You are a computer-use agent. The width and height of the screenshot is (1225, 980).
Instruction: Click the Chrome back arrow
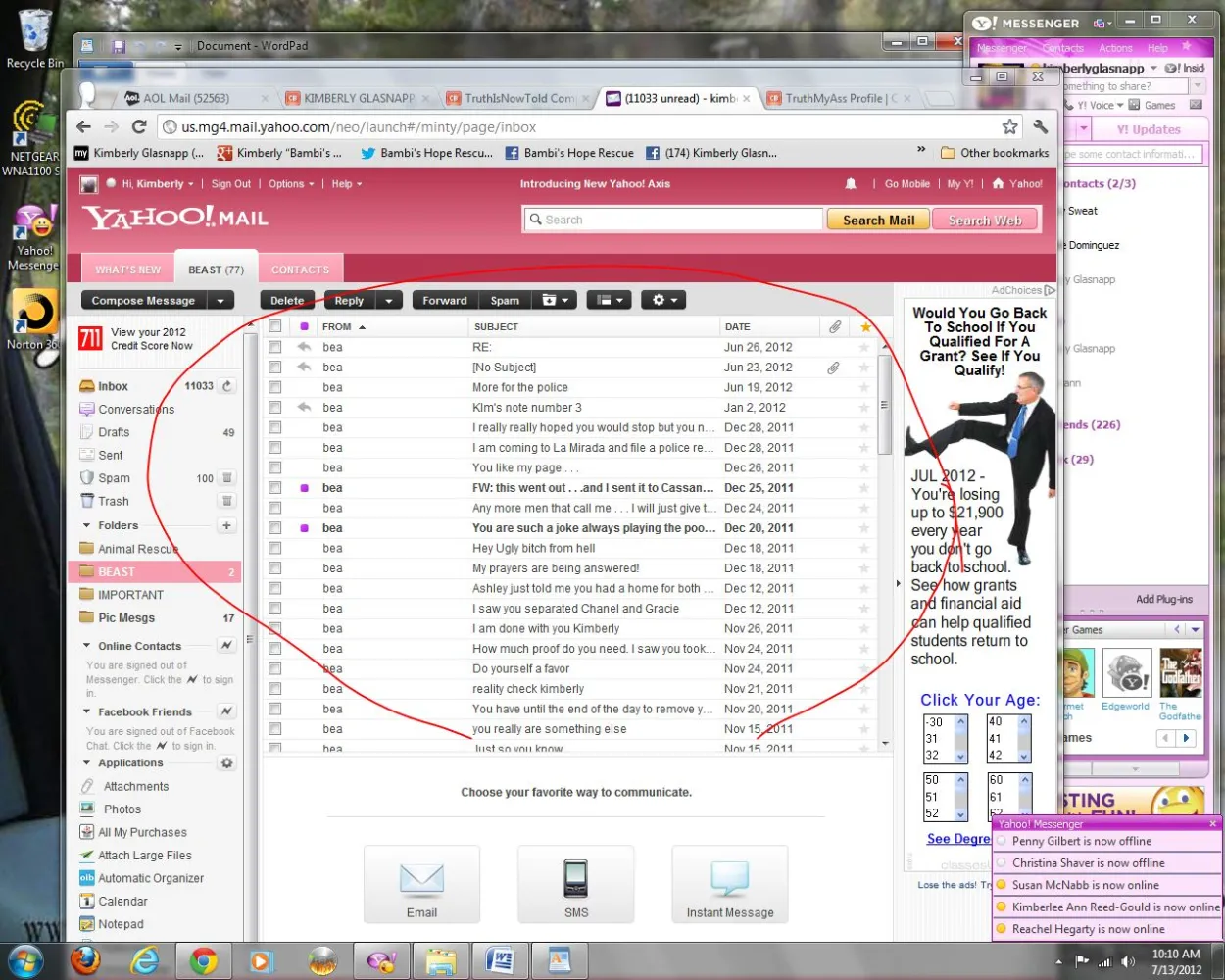(x=84, y=126)
